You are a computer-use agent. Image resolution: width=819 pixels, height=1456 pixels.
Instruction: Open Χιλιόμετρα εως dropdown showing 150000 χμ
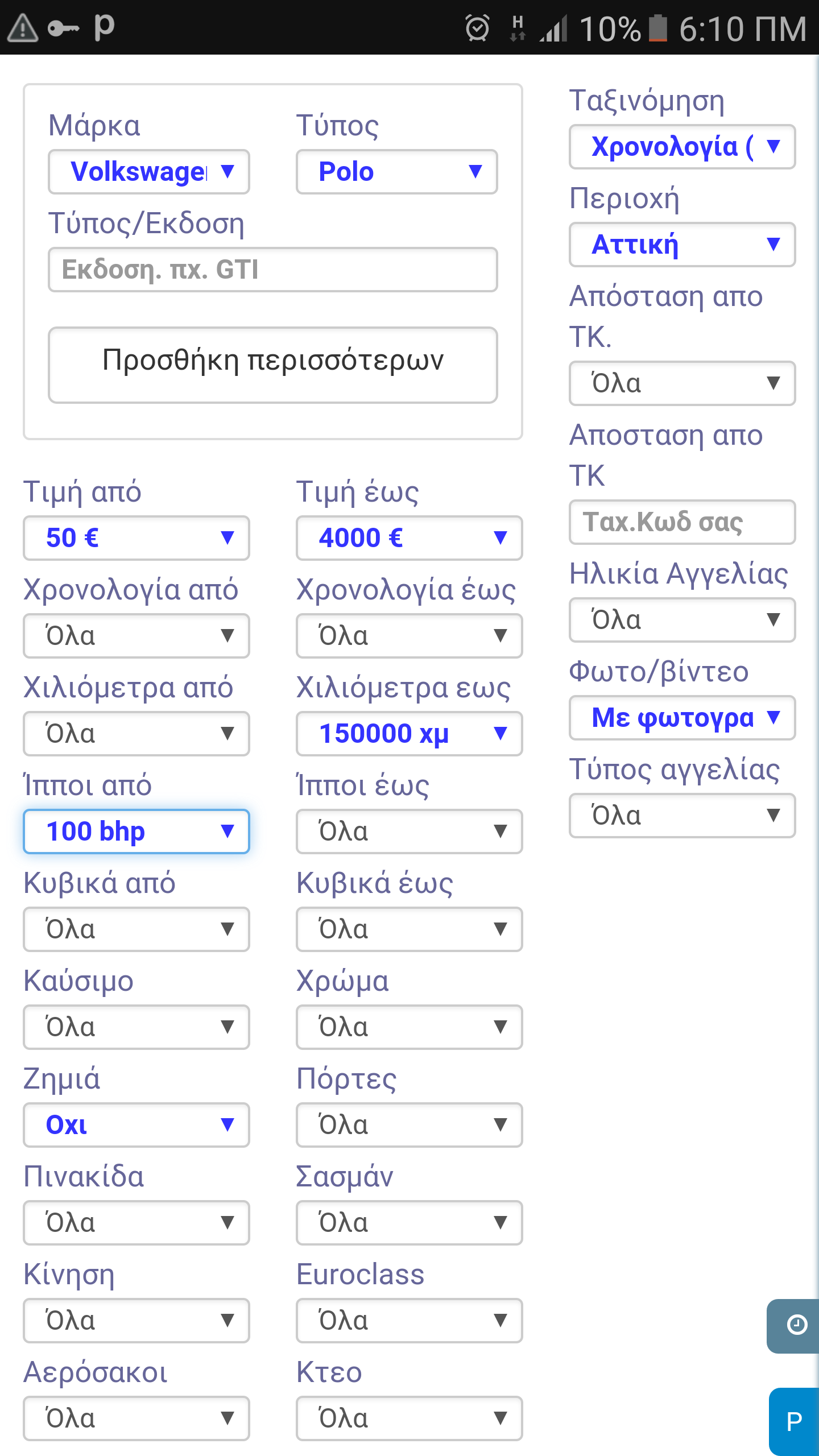point(409,734)
